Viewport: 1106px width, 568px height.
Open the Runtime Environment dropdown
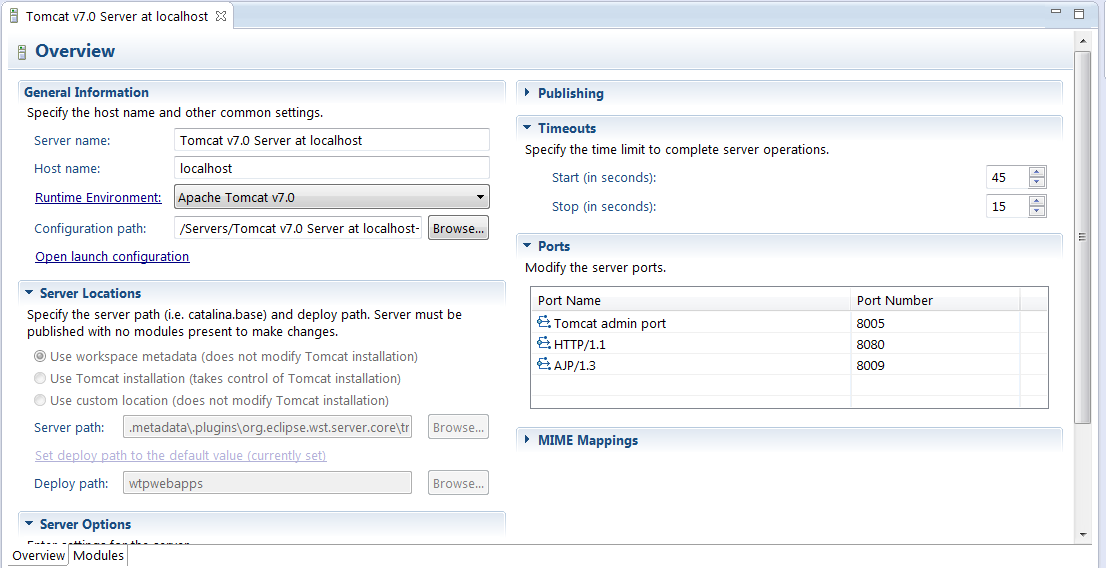pyautogui.click(x=480, y=197)
